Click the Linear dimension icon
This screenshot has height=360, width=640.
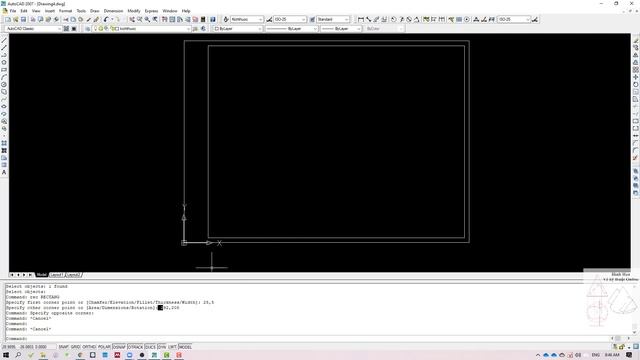click(361, 19)
